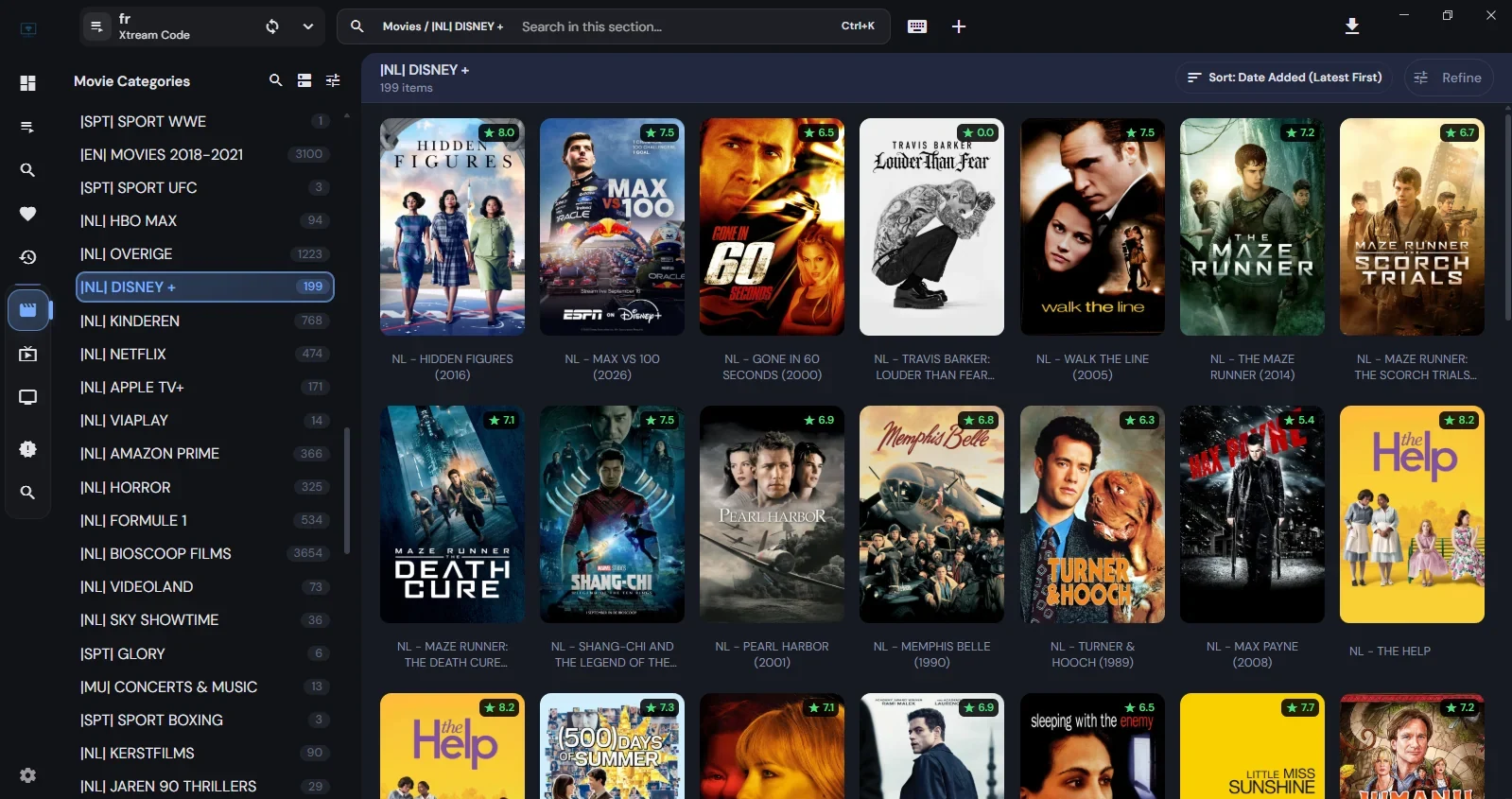Open the alert badge icon in sidebar
Image resolution: width=1512 pixels, height=799 pixels.
point(27,449)
